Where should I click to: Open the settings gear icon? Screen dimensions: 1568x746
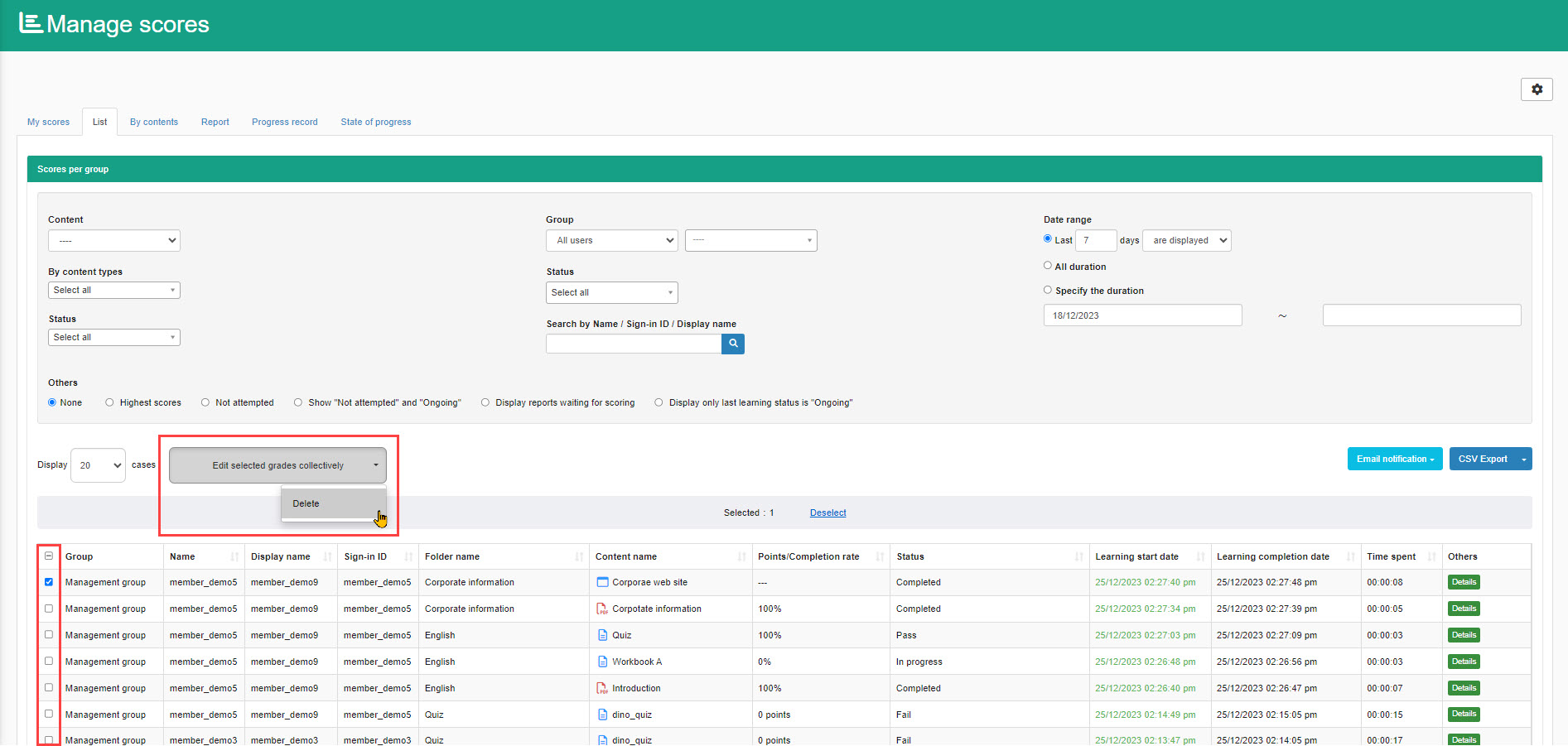1536,89
